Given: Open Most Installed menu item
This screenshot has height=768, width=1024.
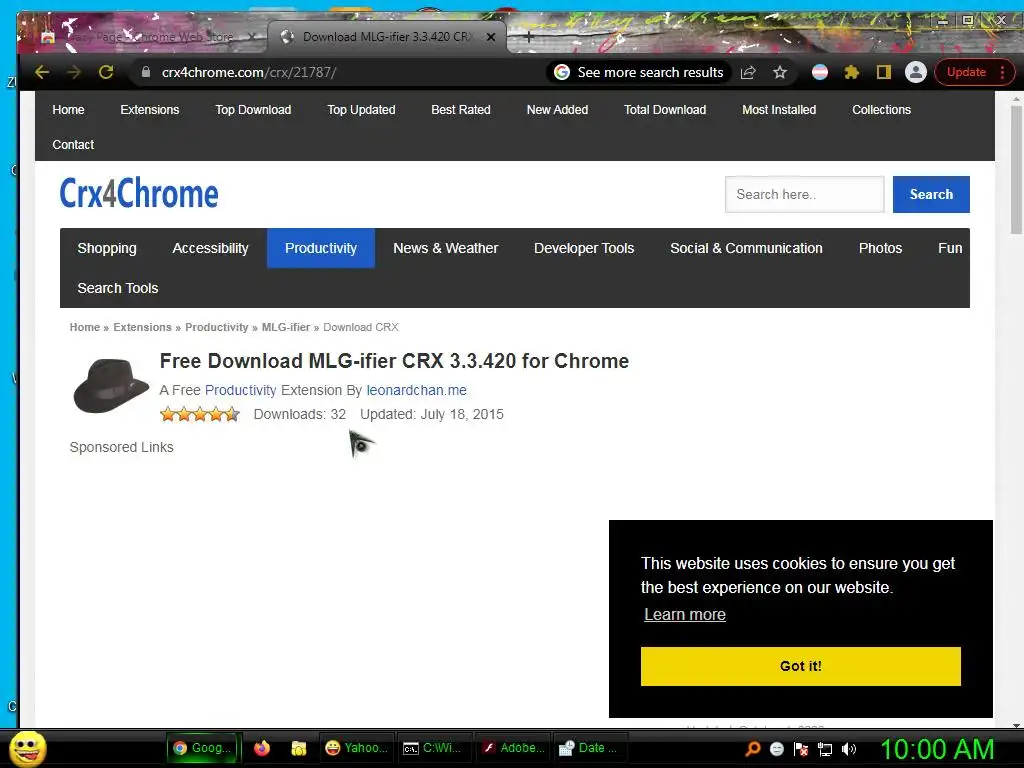Looking at the screenshot, I should pyautogui.click(x=779, y=110).
